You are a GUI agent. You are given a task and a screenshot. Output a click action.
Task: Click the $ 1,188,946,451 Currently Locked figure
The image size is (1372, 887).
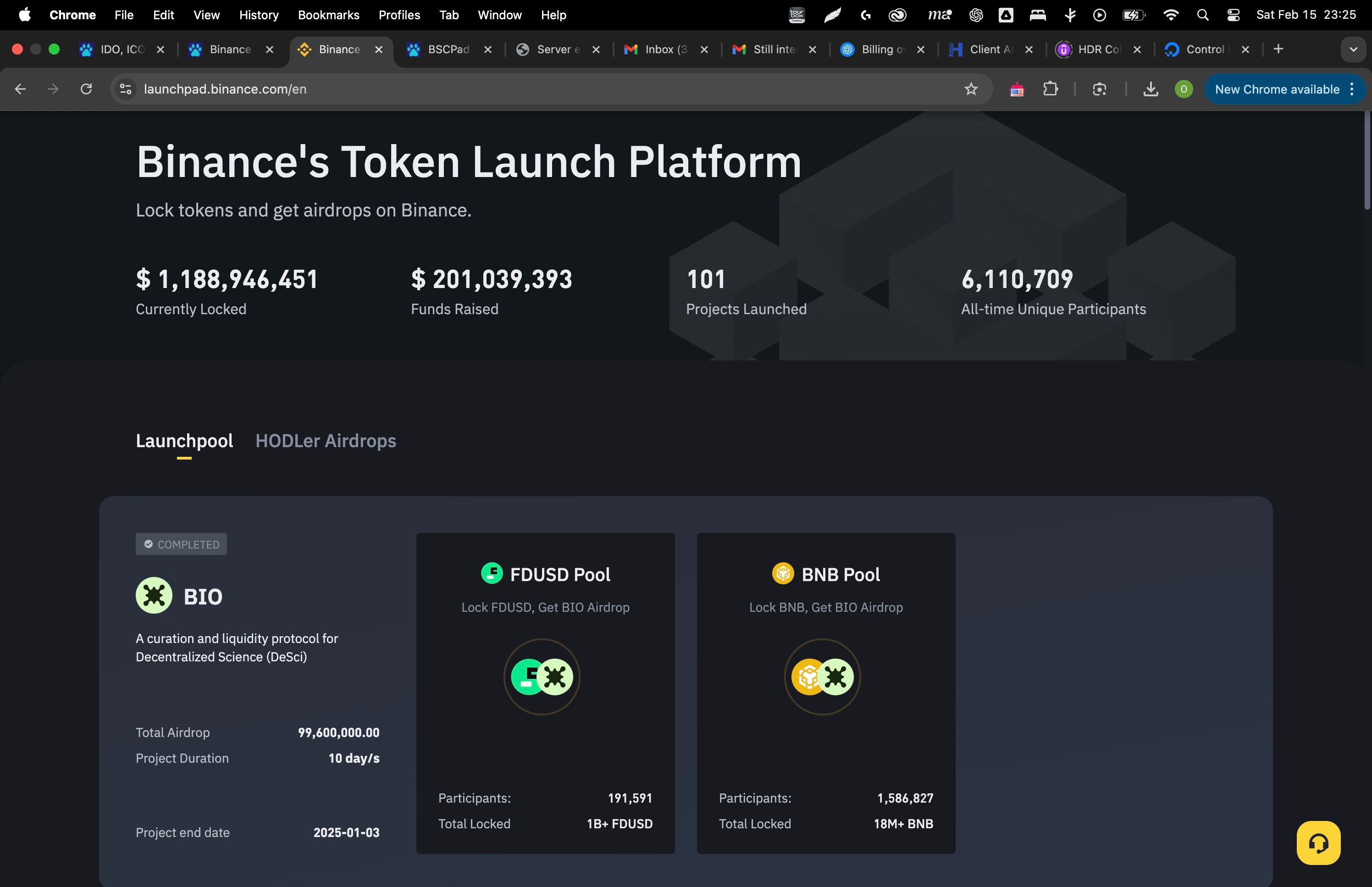click(227, 279)
